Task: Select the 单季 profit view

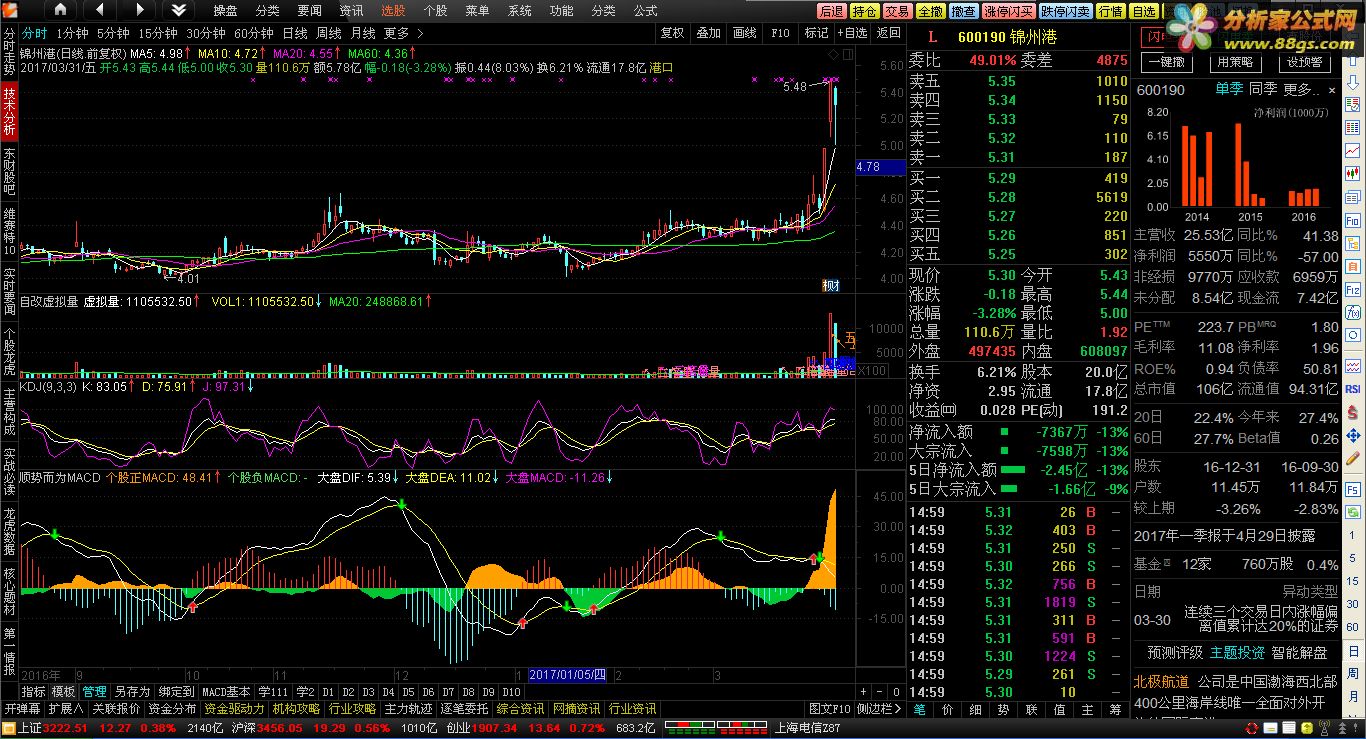Action: (x=1229, y=89)
